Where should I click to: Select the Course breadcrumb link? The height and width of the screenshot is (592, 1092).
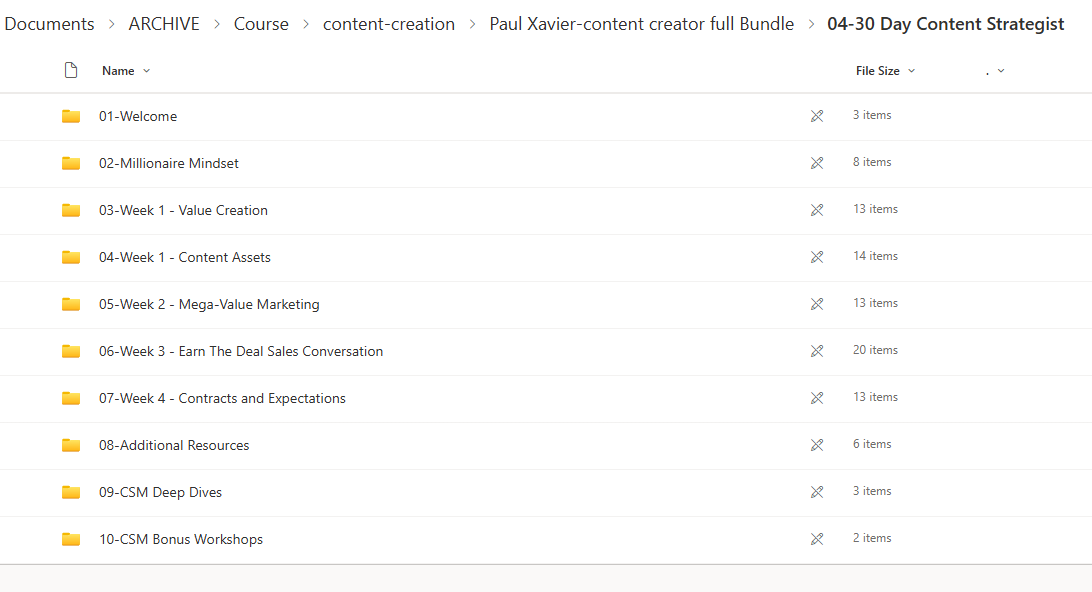[x=261, y=24]
